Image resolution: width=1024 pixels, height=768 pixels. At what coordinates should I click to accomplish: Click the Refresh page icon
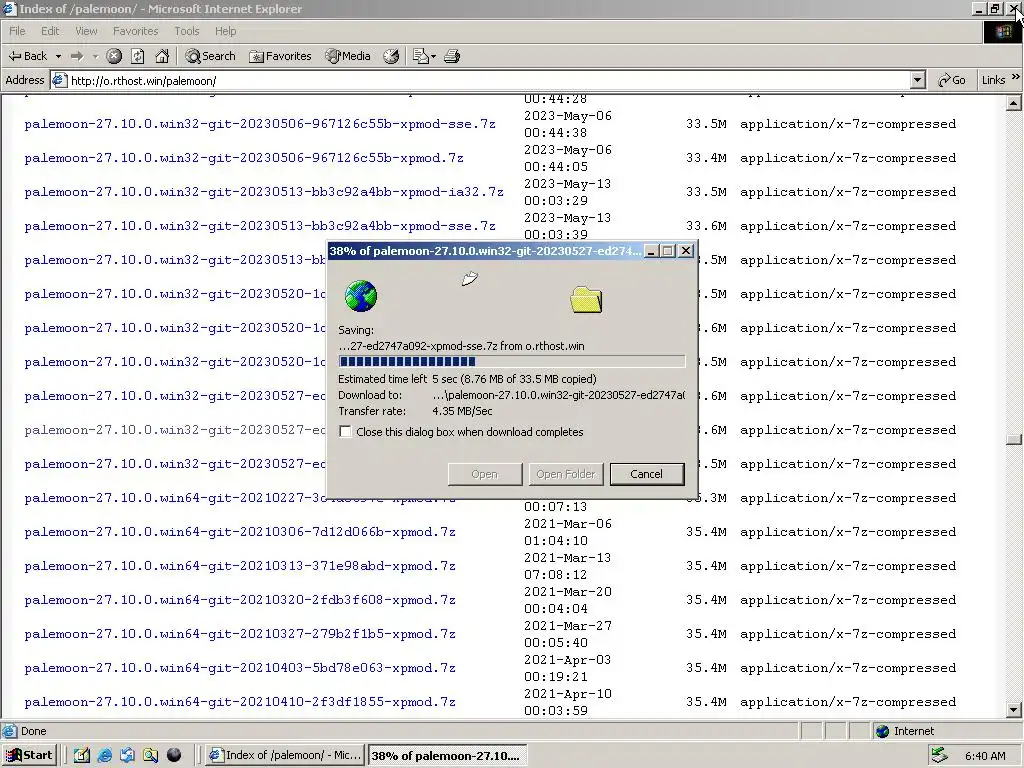point(138,56)
